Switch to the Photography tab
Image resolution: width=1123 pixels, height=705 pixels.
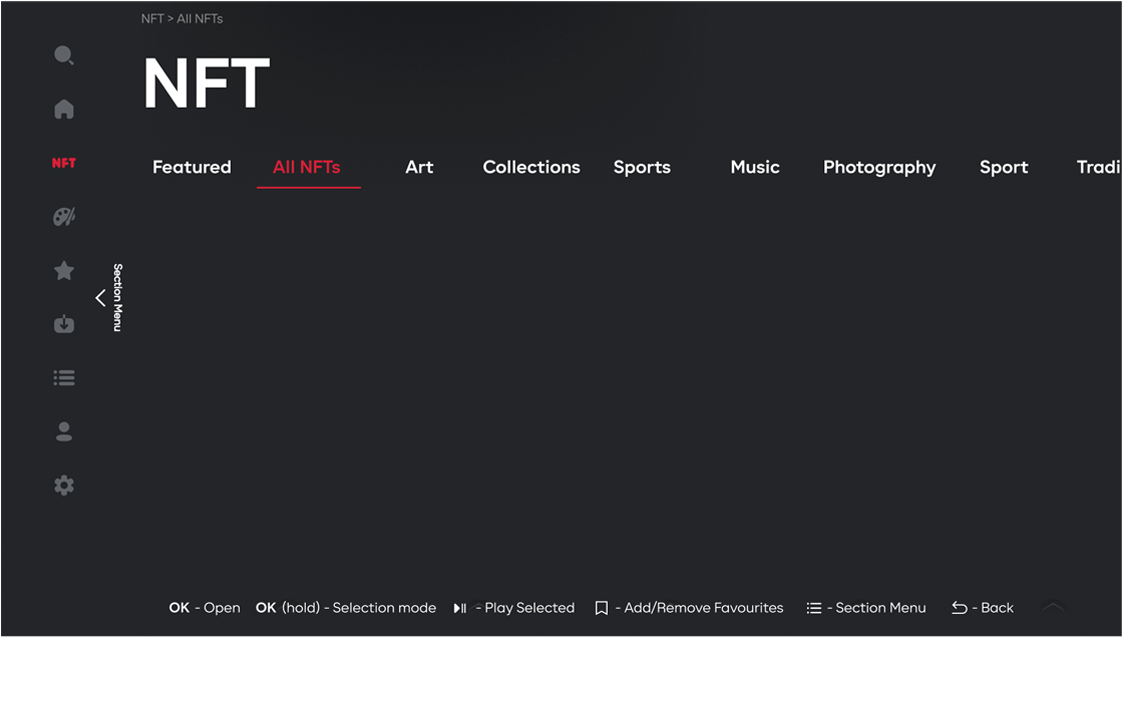coord(879,167)
